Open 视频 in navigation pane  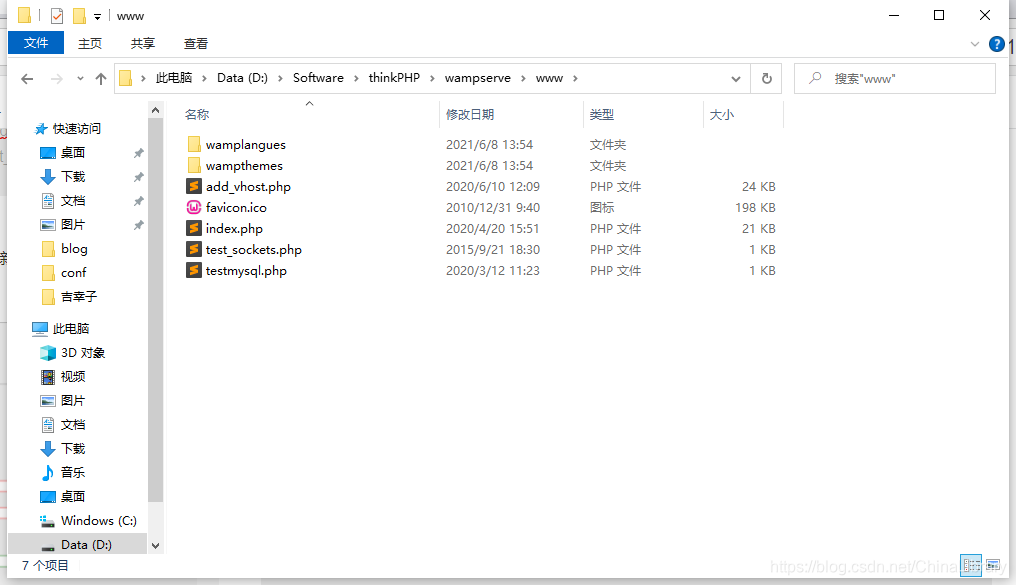click(x=73, y=376)
